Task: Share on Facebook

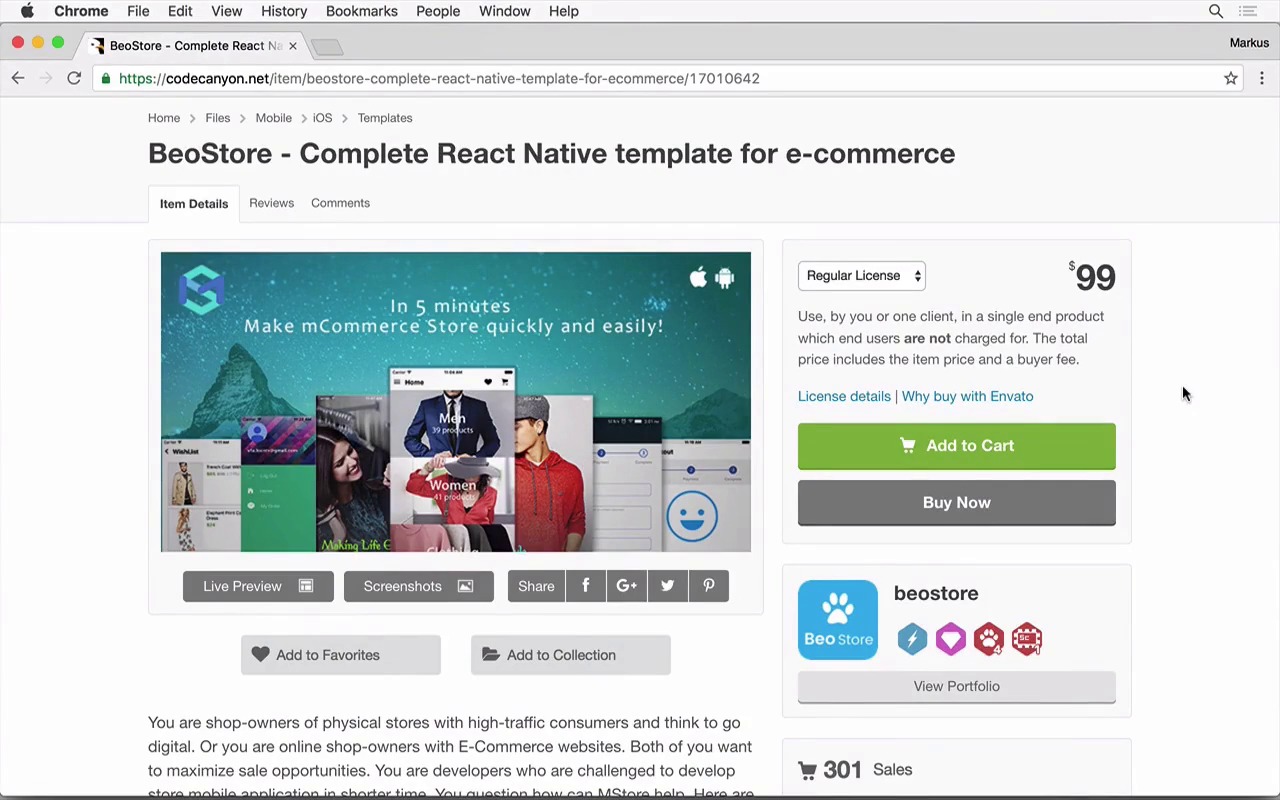Action: [x=586, y=586]
